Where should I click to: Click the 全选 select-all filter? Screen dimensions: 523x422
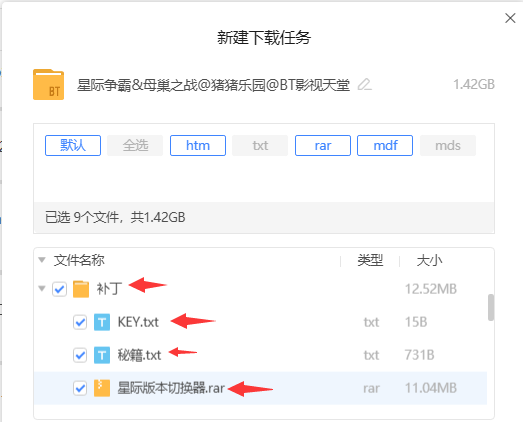[x=135, y=145]
